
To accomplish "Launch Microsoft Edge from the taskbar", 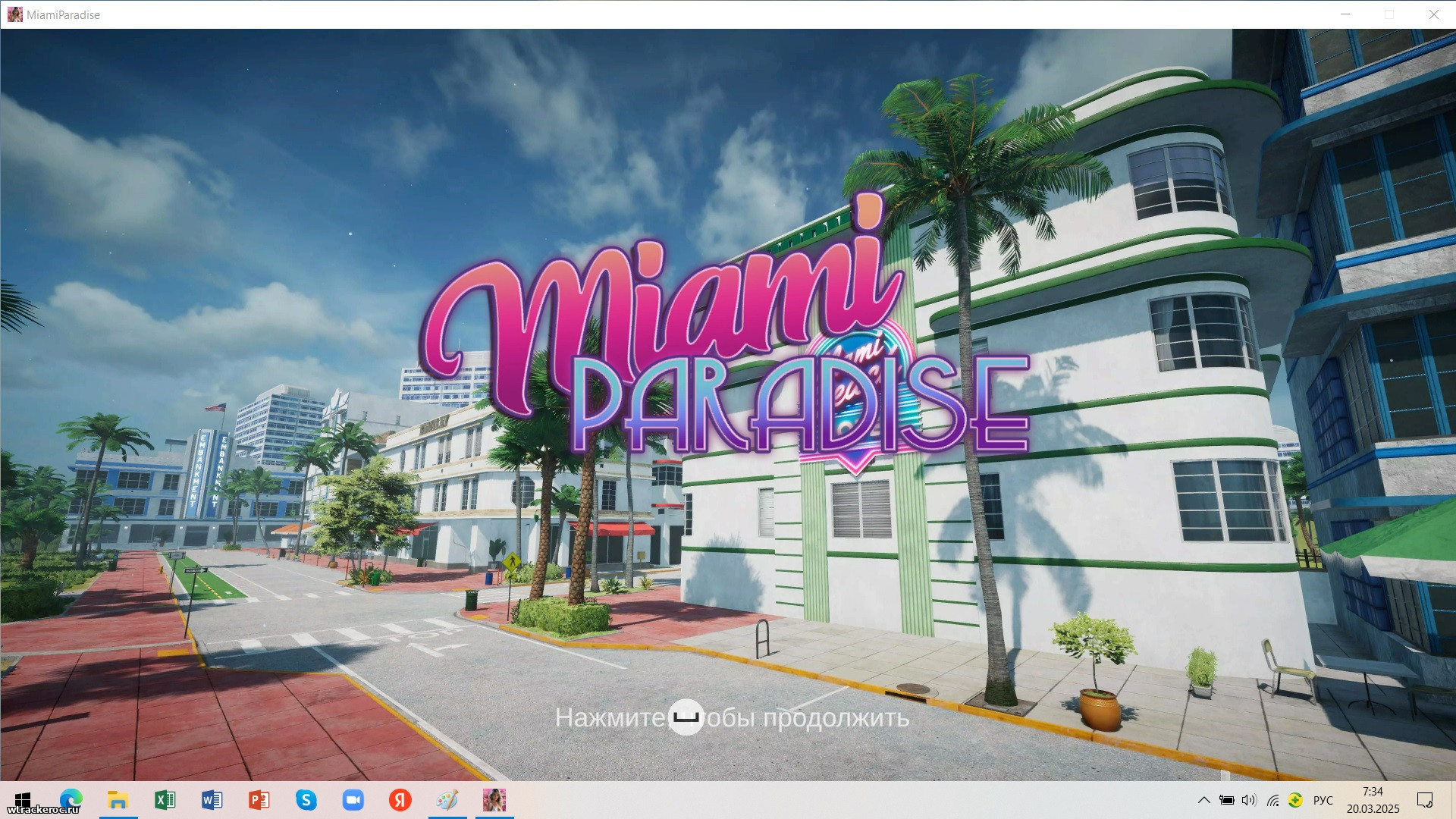I will click(x=71, y=800).
